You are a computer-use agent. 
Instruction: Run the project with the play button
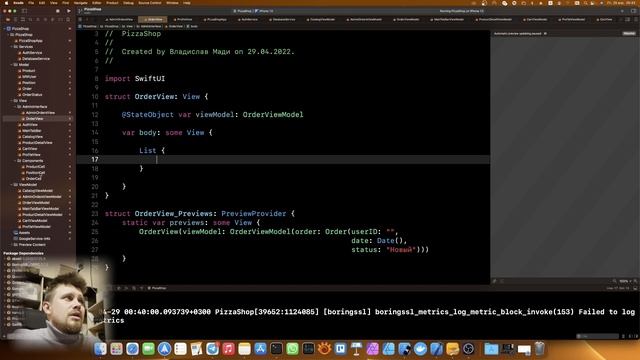click(x=69, y=11)
